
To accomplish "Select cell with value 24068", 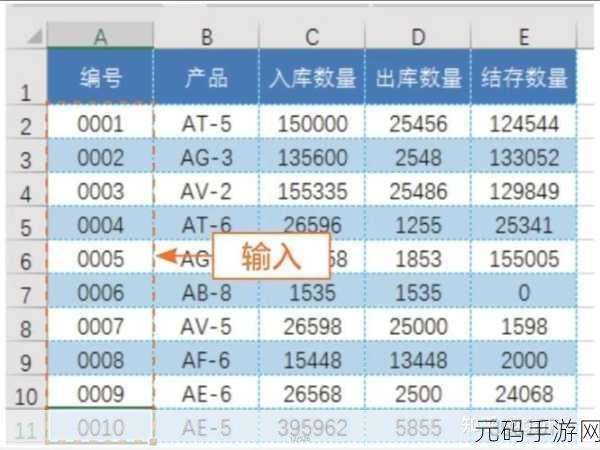I will click(x=524, y=392).
